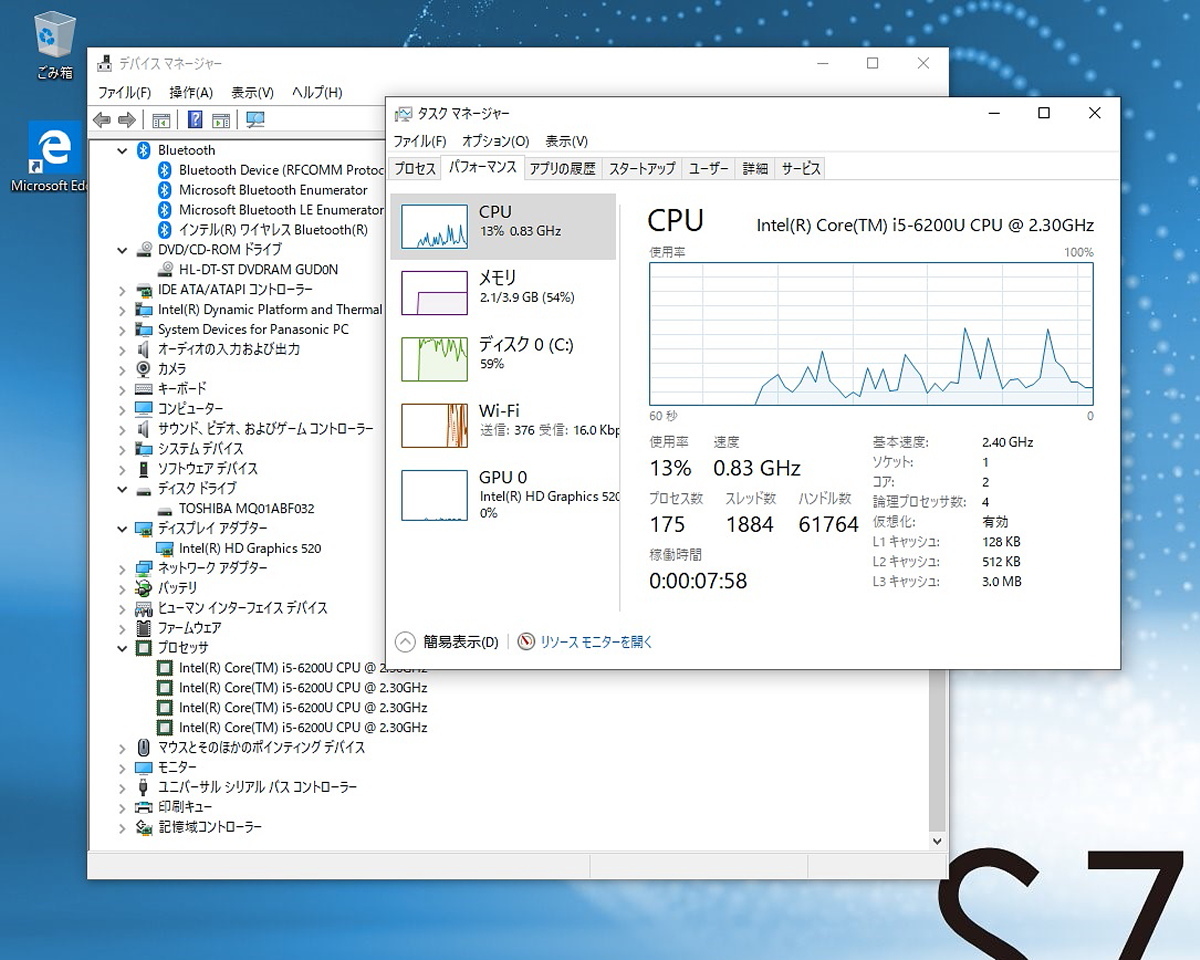Select the Wi-Fi entry in sidebar

tap(503, 425)
